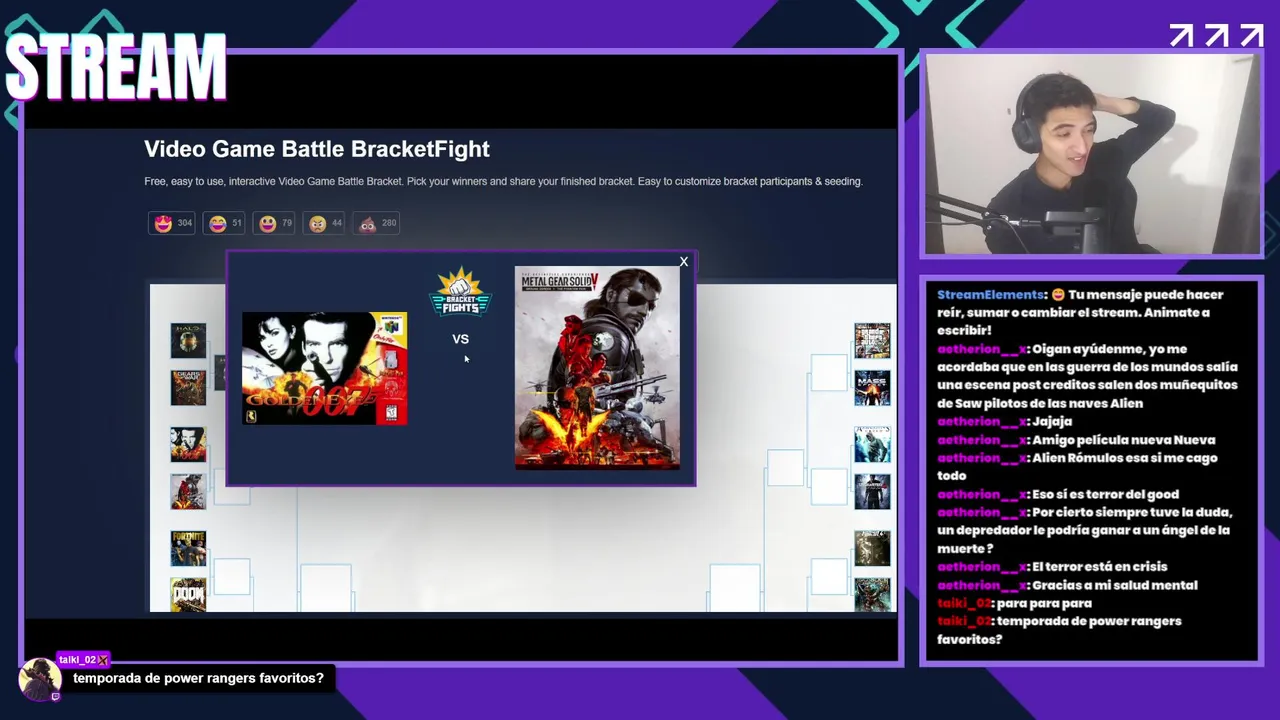Click the empty slot beside Assassin's Creed and Uncharted
Screen dimensions: 1280x720
tap(828, 486)
